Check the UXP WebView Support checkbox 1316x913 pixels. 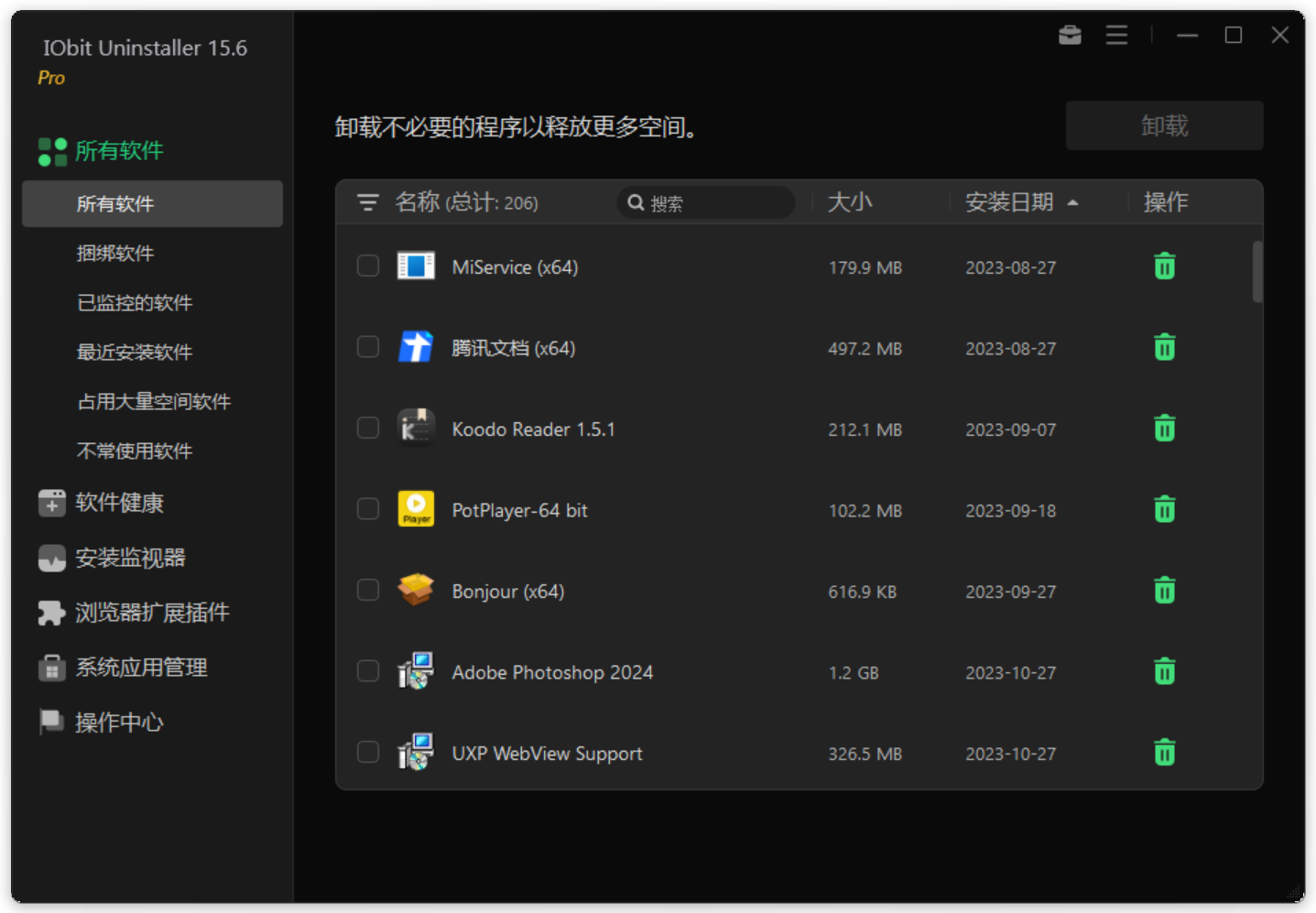tap(368, 752)
